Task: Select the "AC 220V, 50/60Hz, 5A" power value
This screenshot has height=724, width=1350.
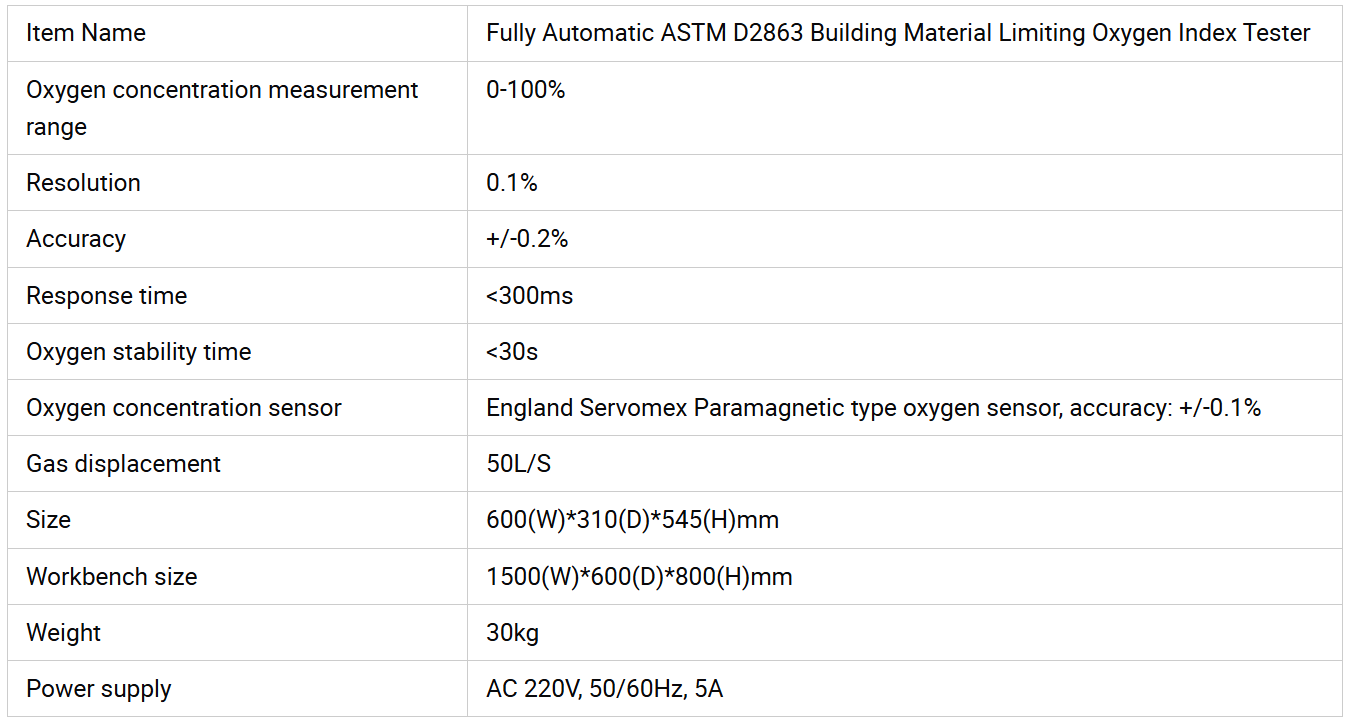Action: 604,689
